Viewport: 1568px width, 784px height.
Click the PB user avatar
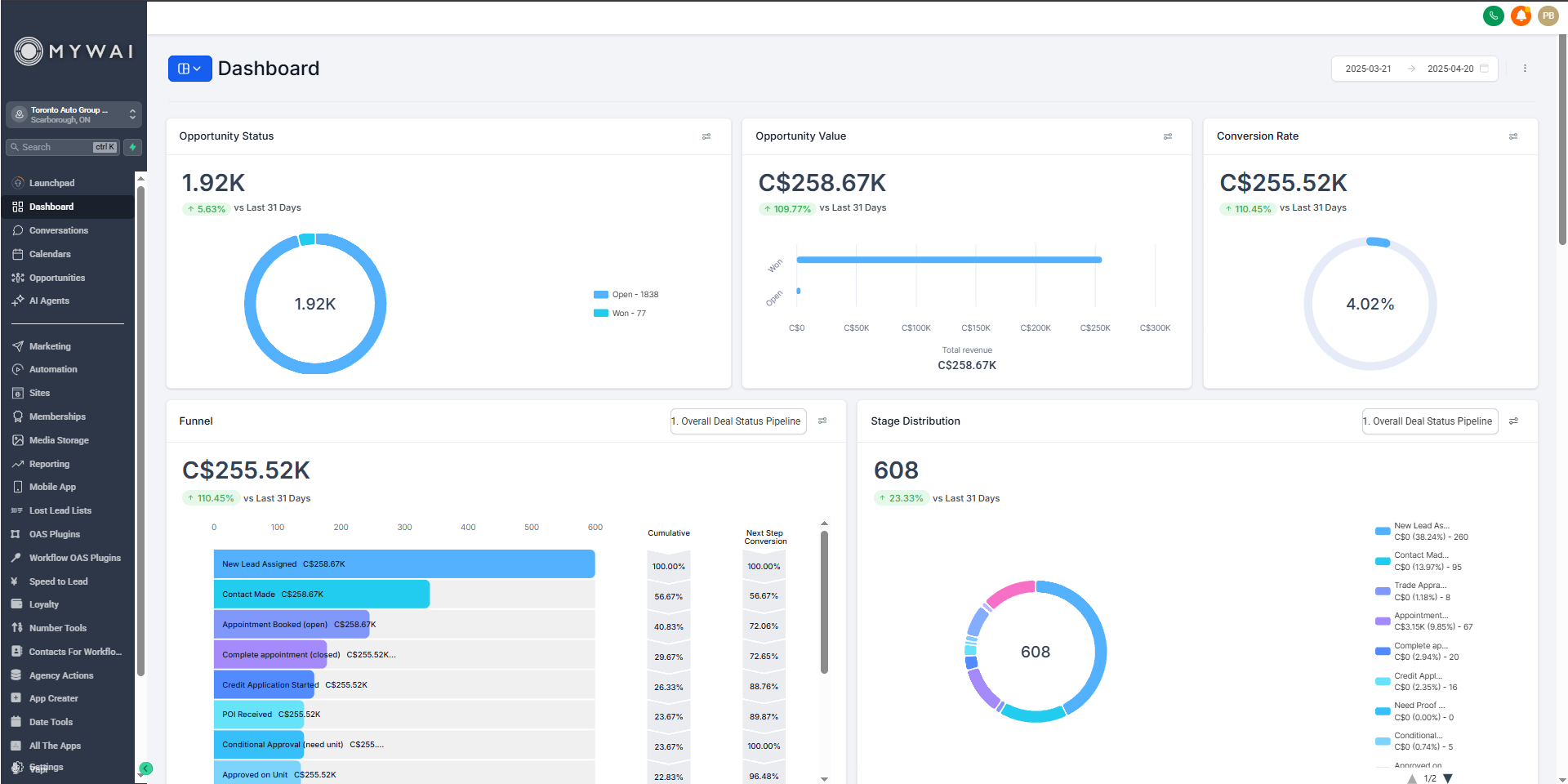point(1548,16)
